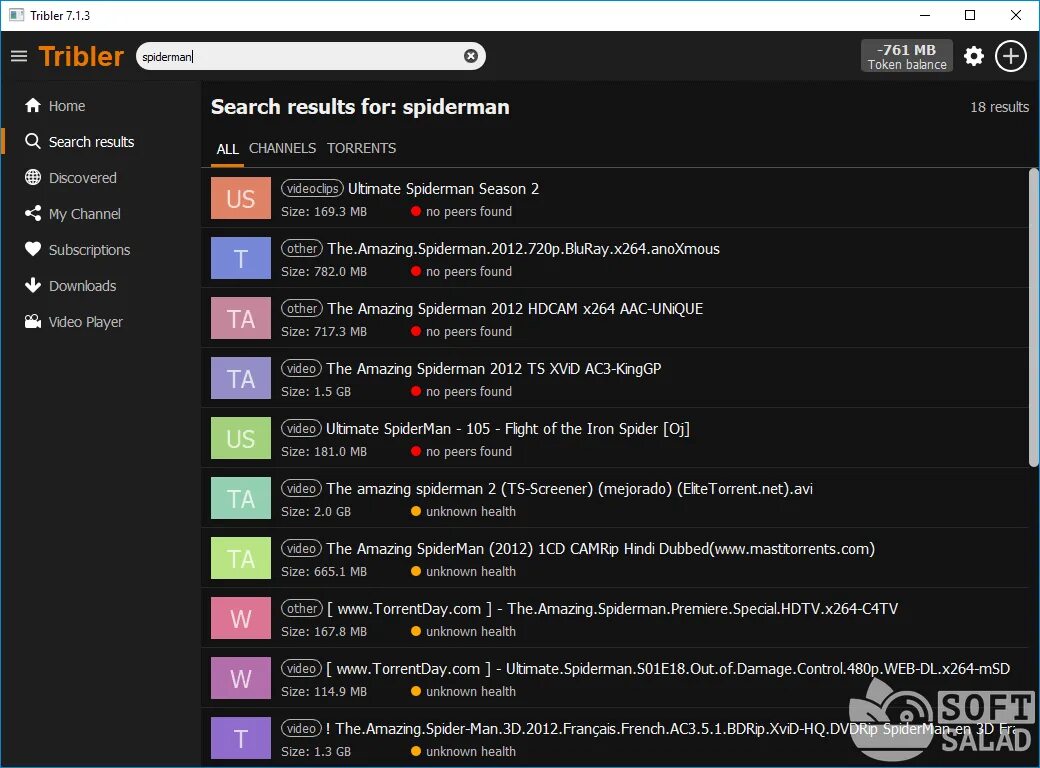Minimize the Tribler window
The image size is (1040, 768).
(925, 15)
